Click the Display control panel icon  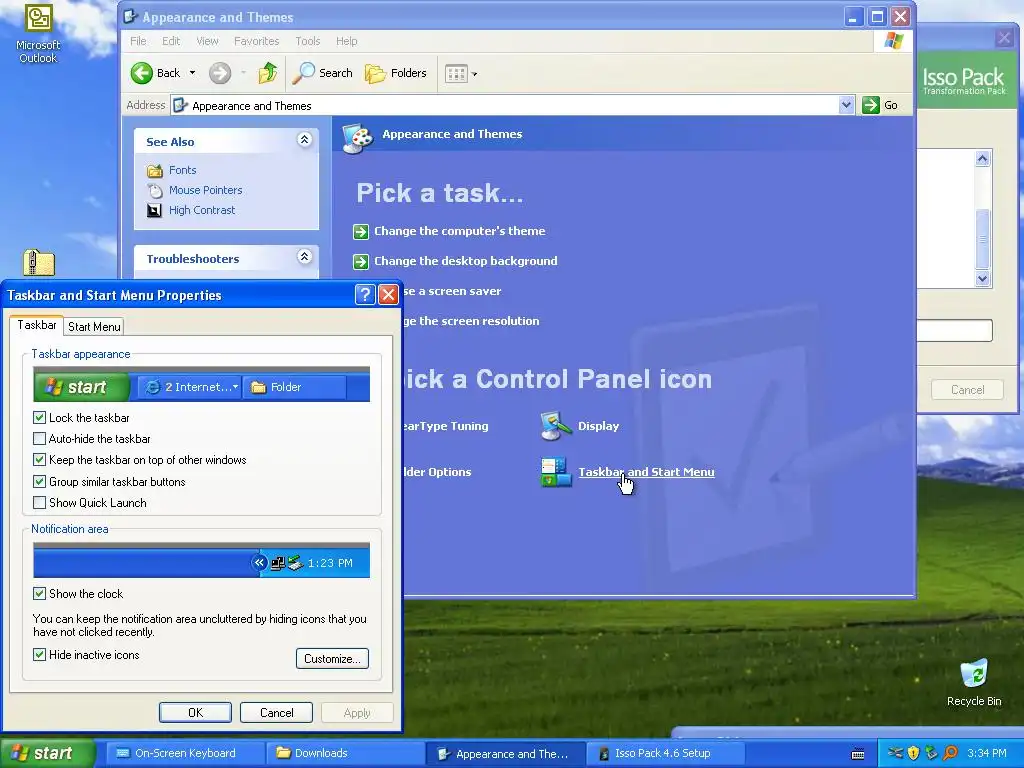(x=556, y=426)
